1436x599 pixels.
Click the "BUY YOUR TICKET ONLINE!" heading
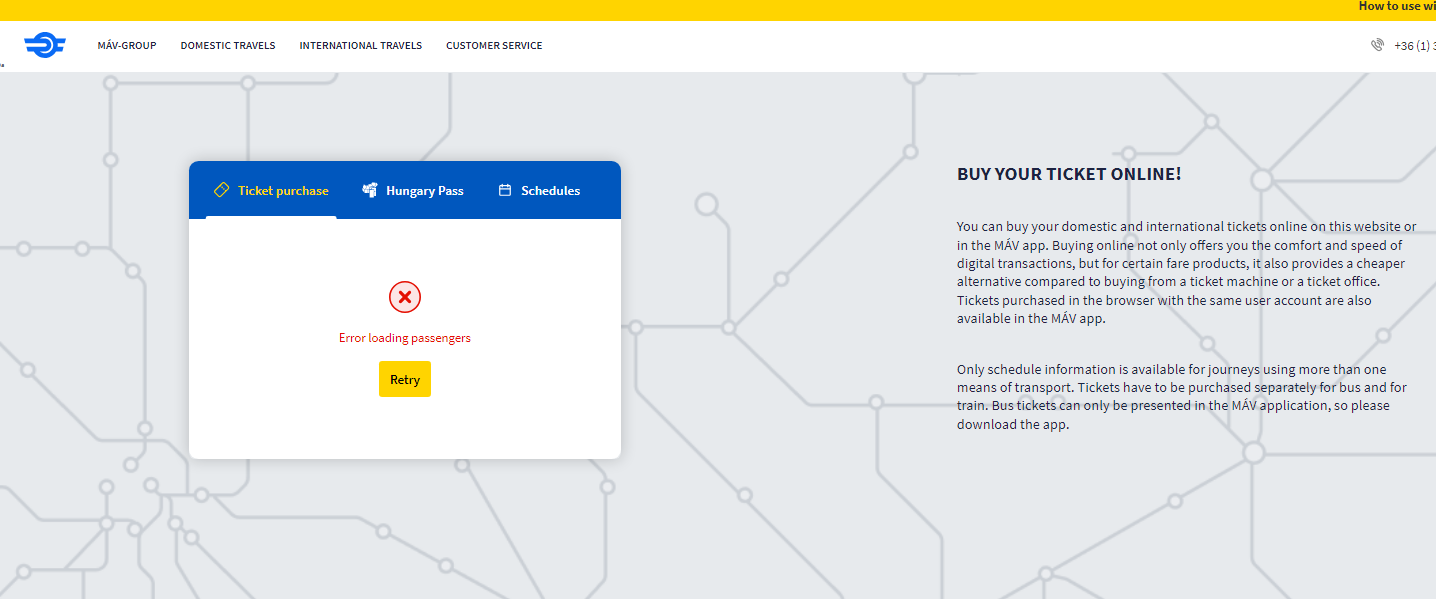(x=1069, y=174)
